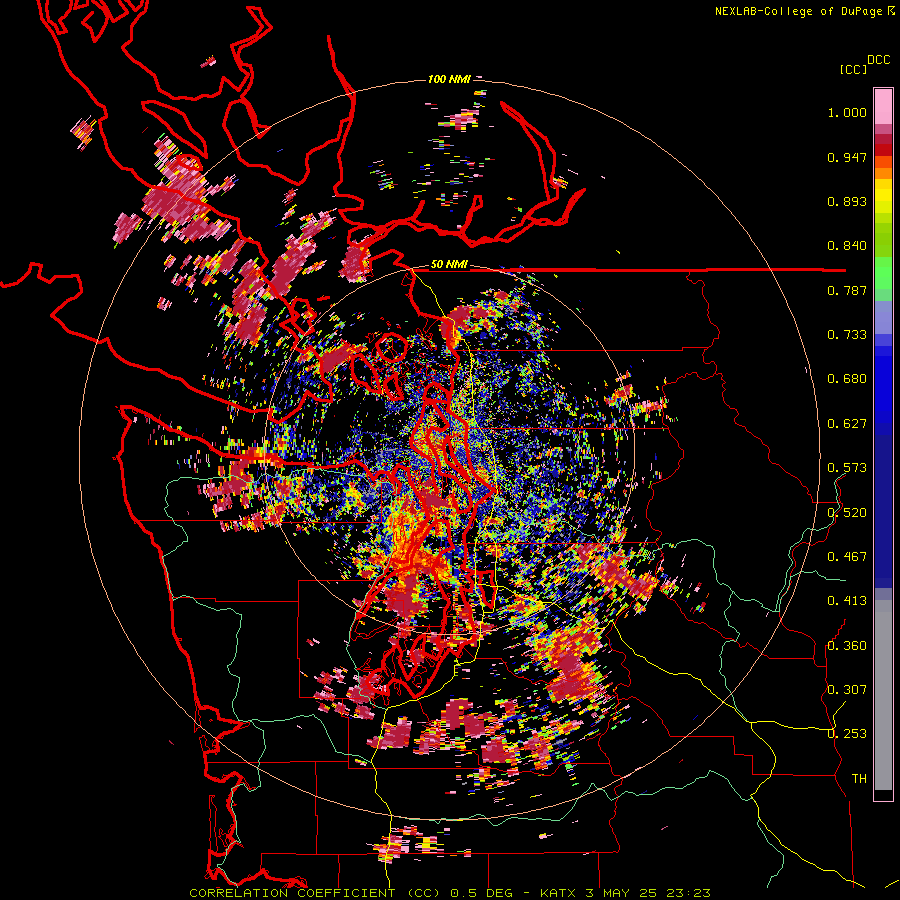Pick the bright green band of the color bar
The width and height of the screenshot is (900, 900).
[883, 273]
